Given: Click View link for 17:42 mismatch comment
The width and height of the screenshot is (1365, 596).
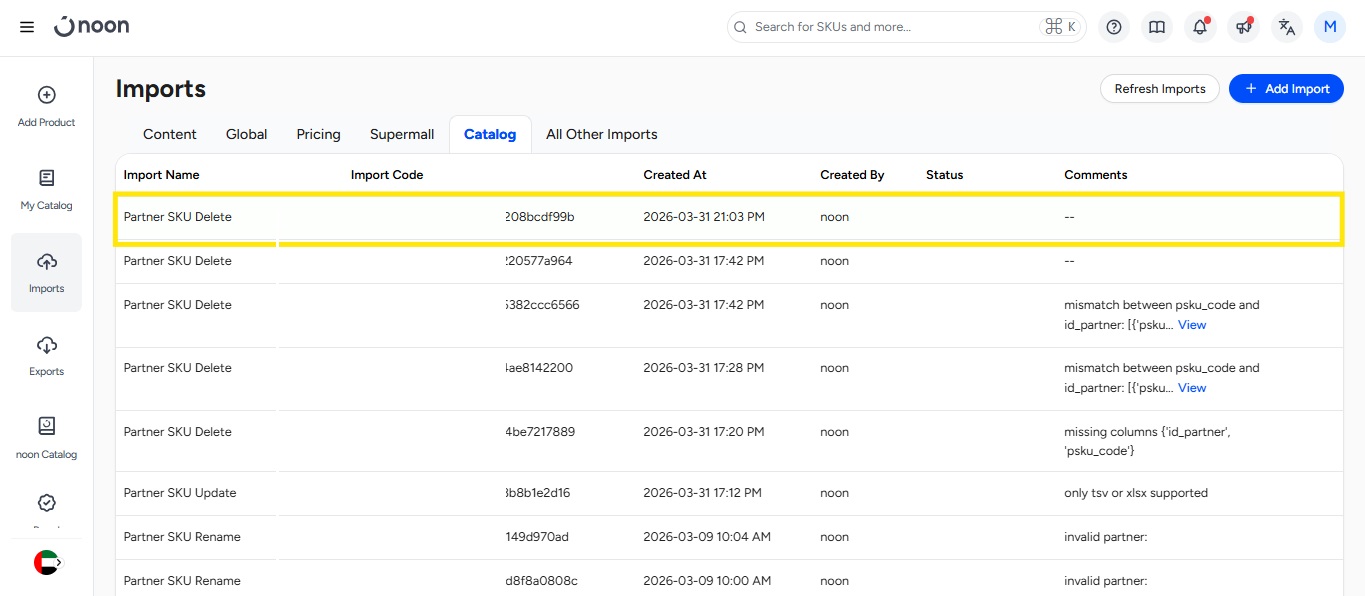Looking at the screenshot, I should click(1192, 325).
